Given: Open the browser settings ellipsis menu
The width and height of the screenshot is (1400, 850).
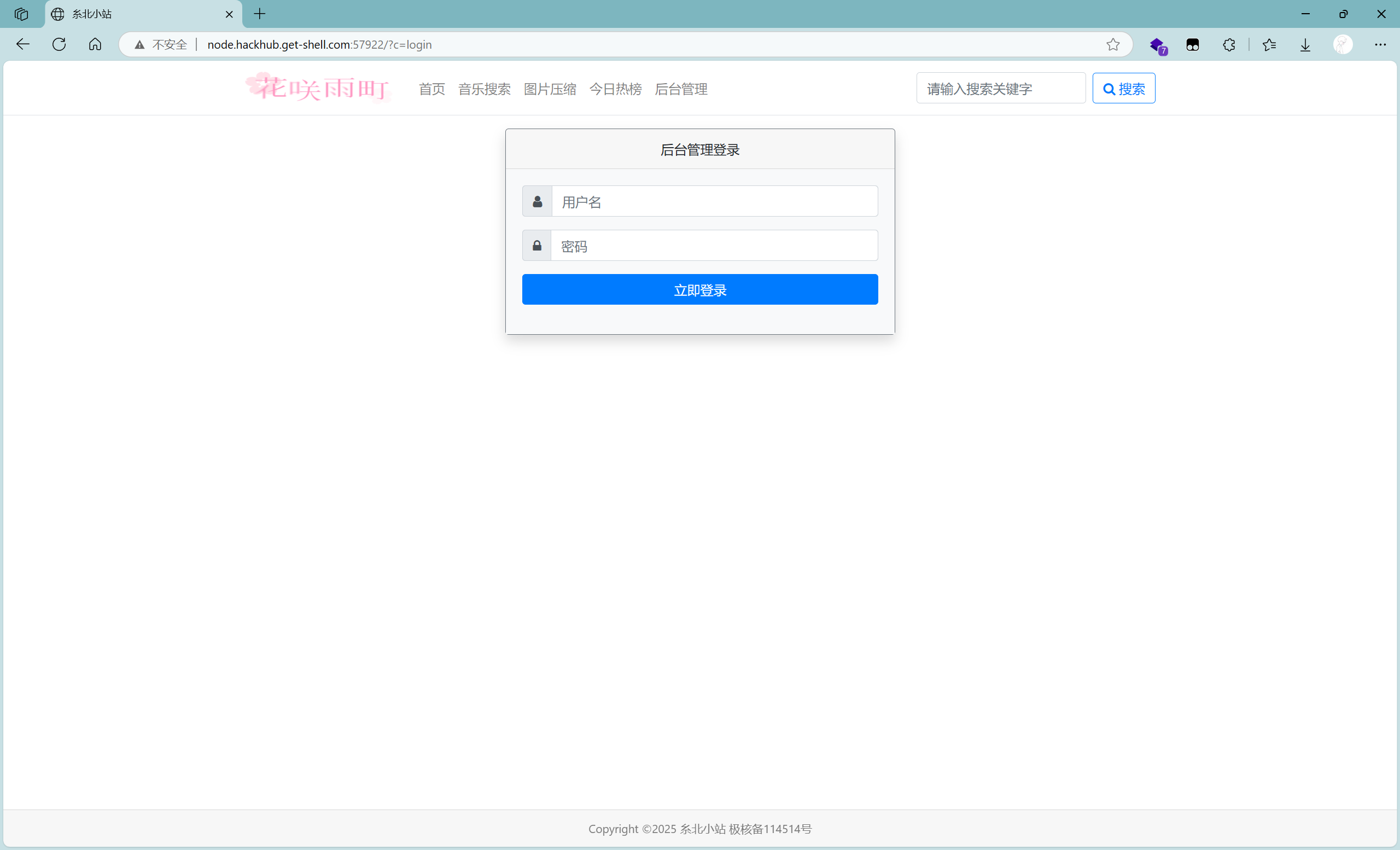Looking at the screenshot, I should (1381, 44).
